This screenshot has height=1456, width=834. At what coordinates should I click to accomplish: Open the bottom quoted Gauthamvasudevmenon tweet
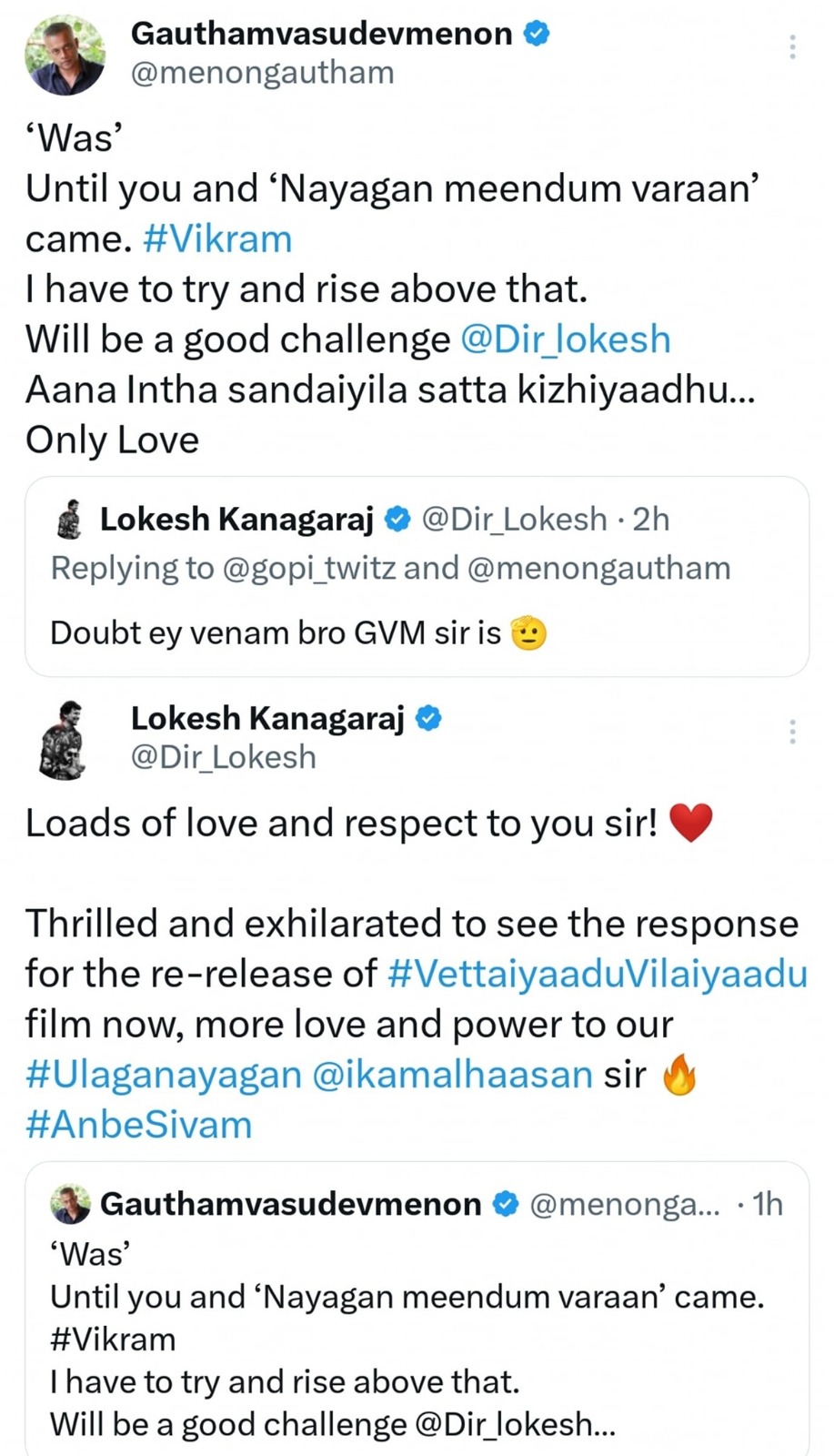416,1338
